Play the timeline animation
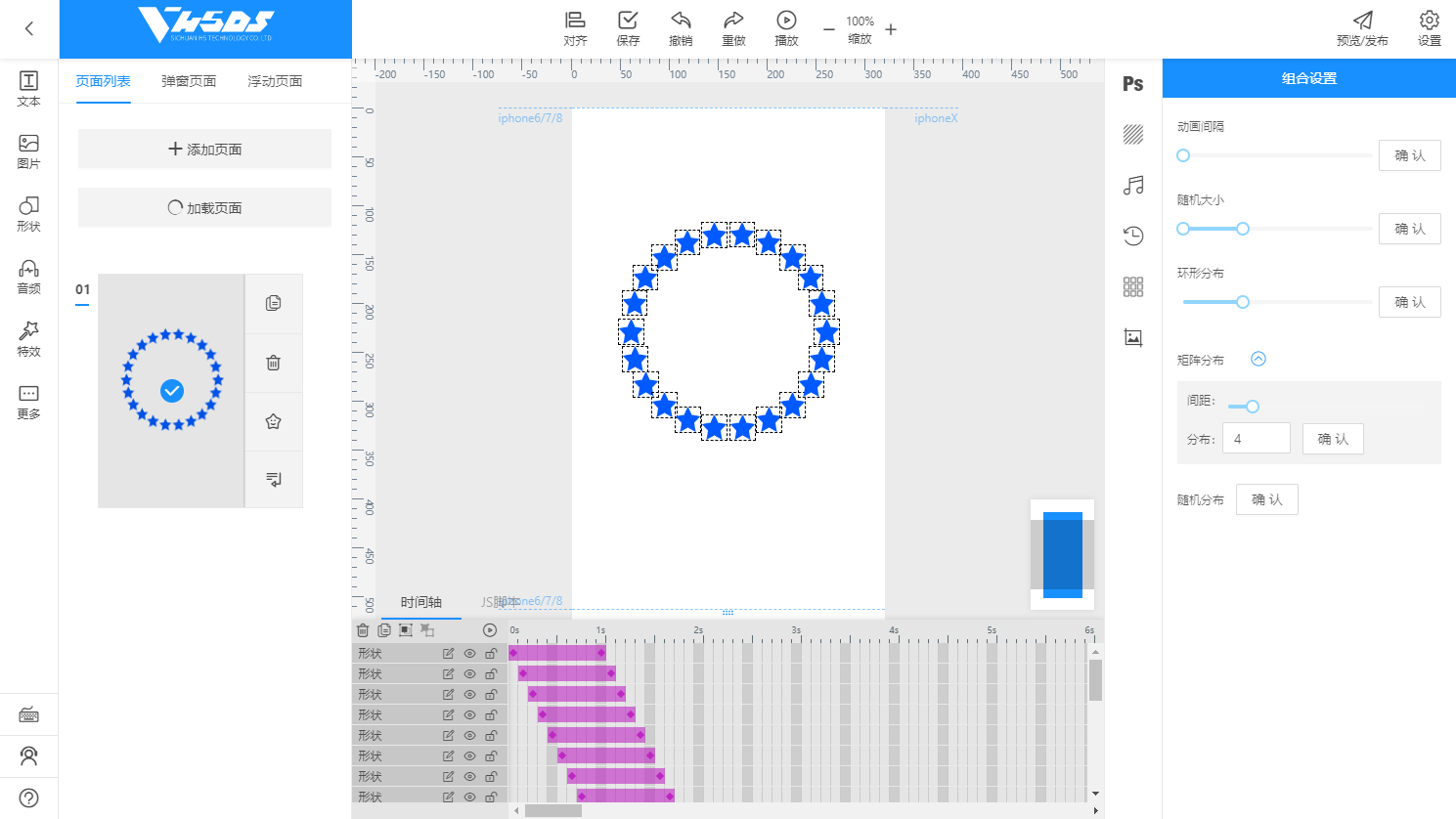This screenshot has width=1456, height=819. pyautogui.click(x=490, y=630)
